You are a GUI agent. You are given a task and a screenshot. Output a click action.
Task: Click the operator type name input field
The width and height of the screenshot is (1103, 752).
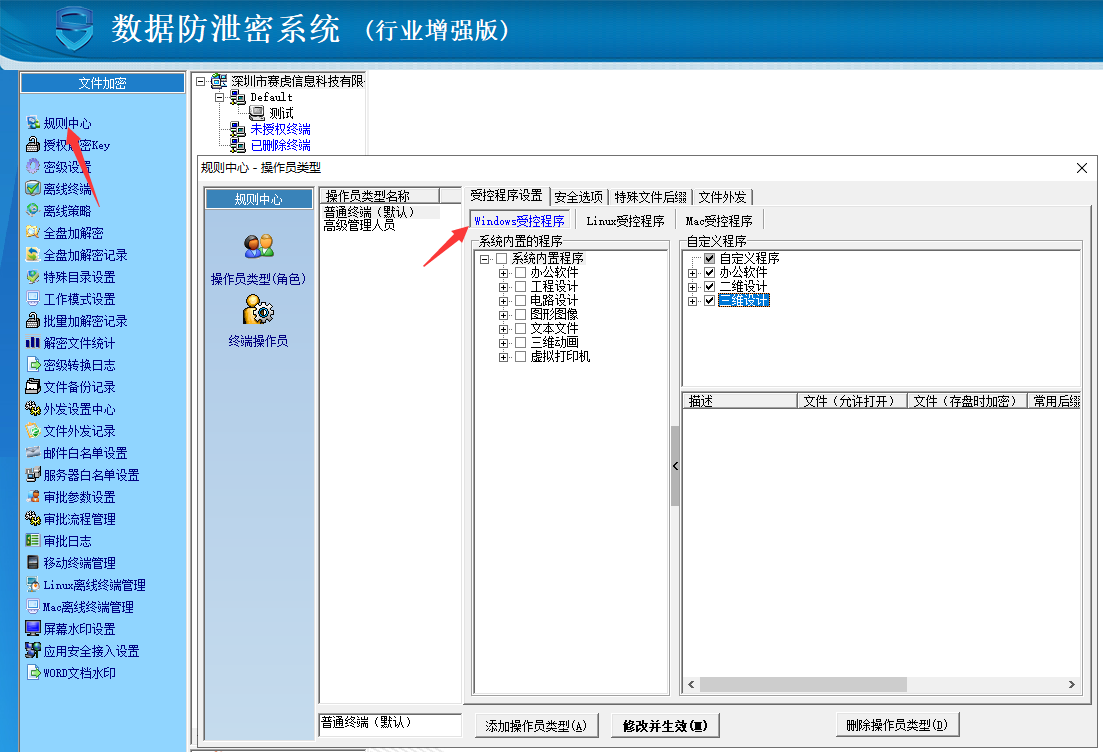click(390, 725)
